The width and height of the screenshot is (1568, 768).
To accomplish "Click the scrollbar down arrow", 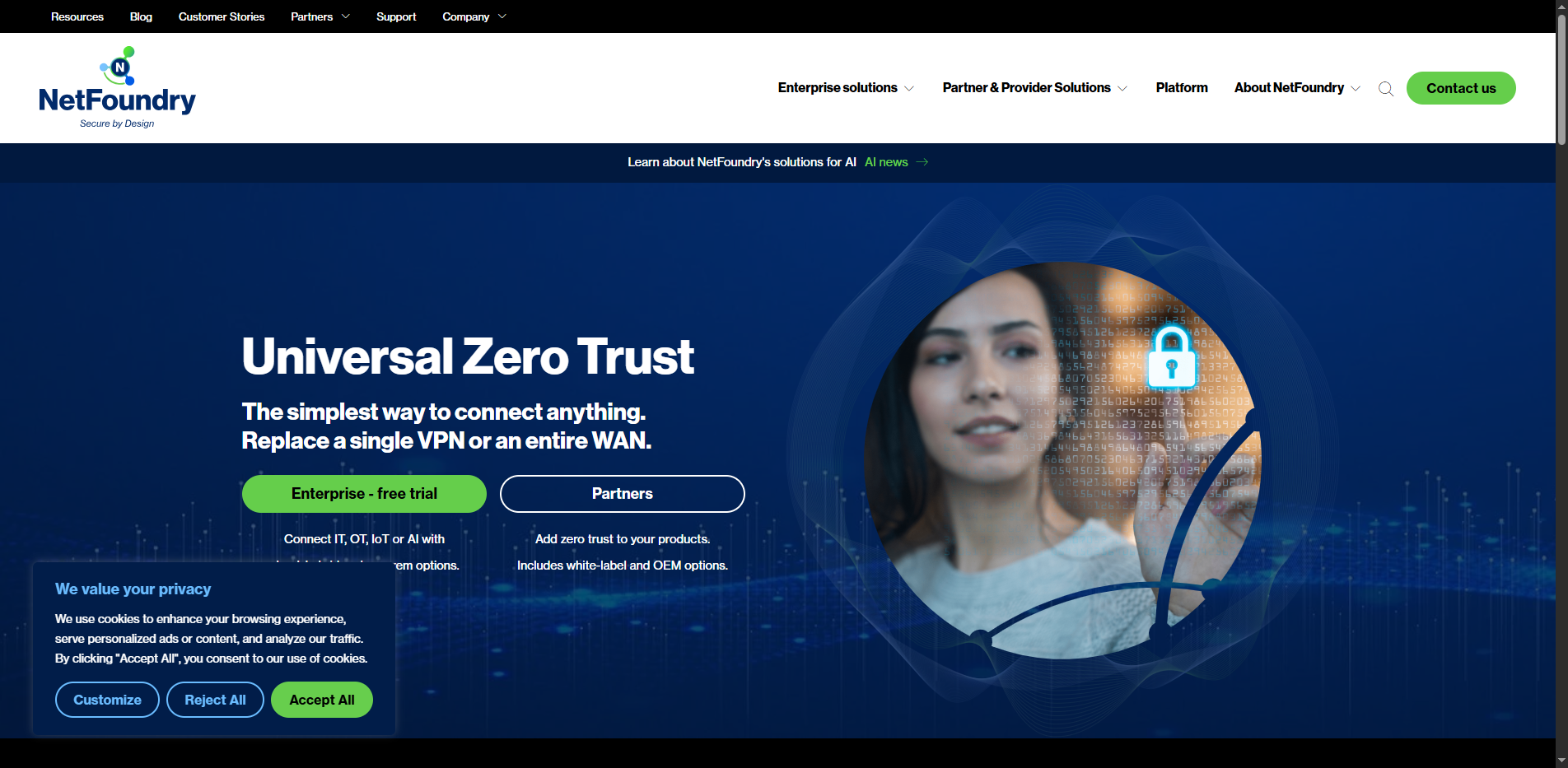I will tap(1561, 761).
